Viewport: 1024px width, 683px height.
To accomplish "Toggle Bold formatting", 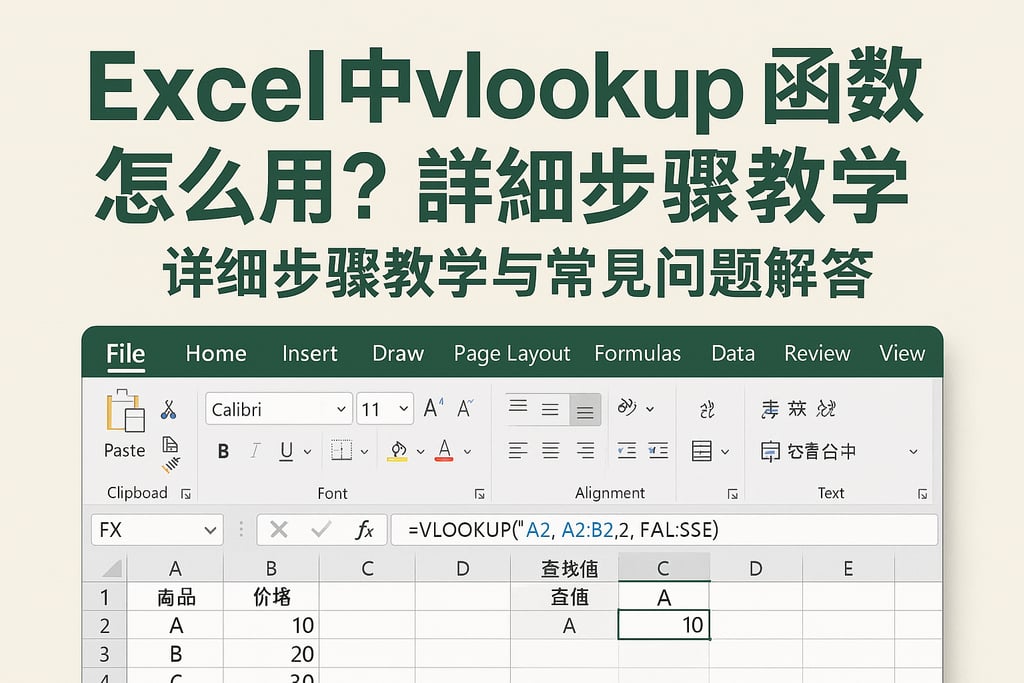I will pos(223,451).
